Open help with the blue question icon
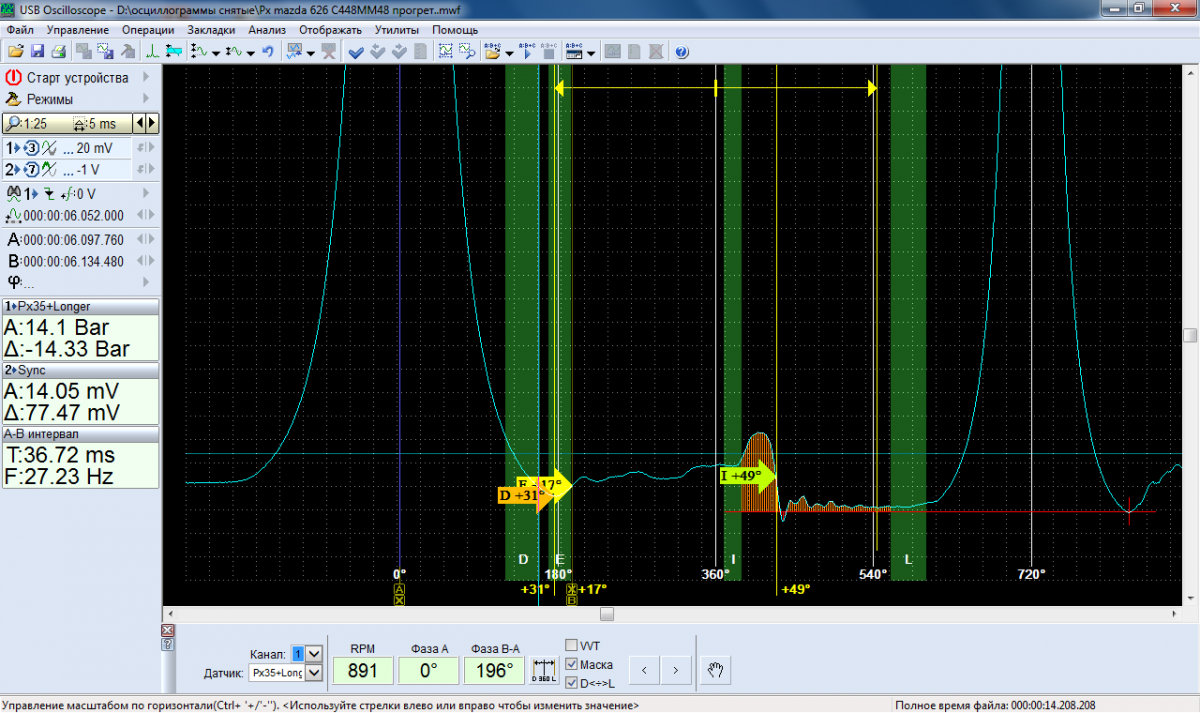1200x713 pixels. pyautogui.click(x=681, y=51)
